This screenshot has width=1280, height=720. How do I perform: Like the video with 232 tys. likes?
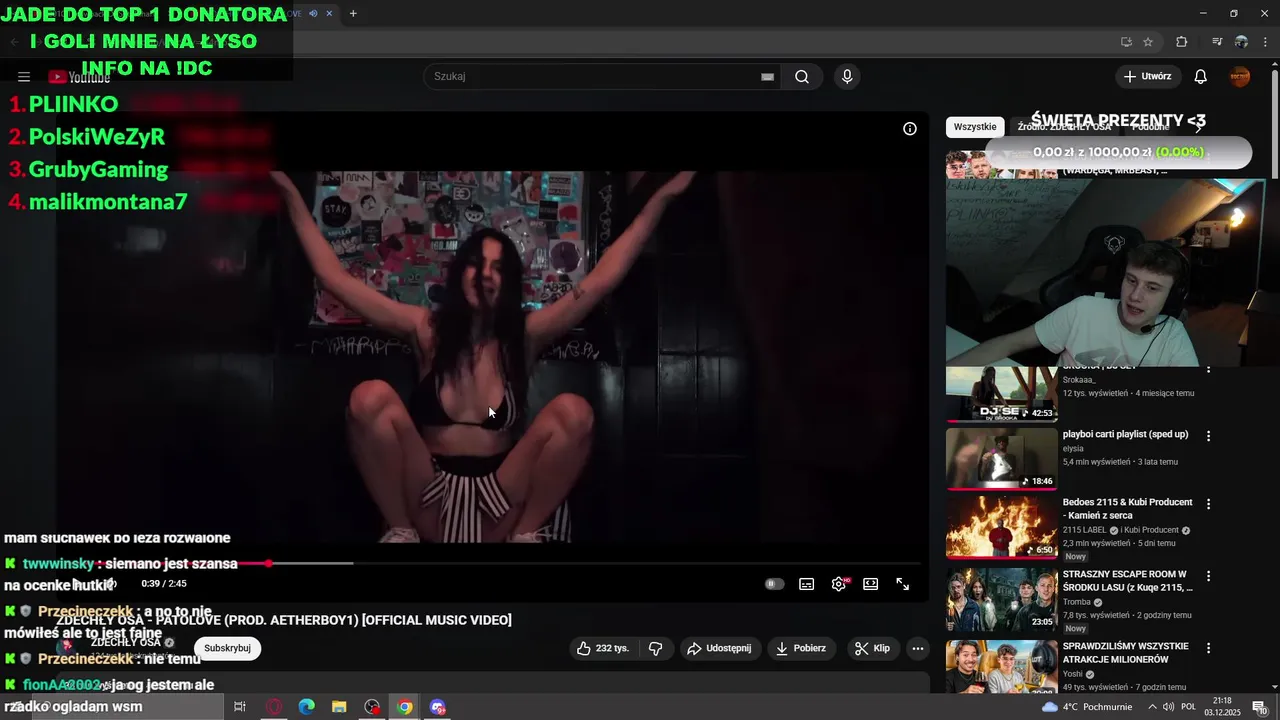coord(603,648)
